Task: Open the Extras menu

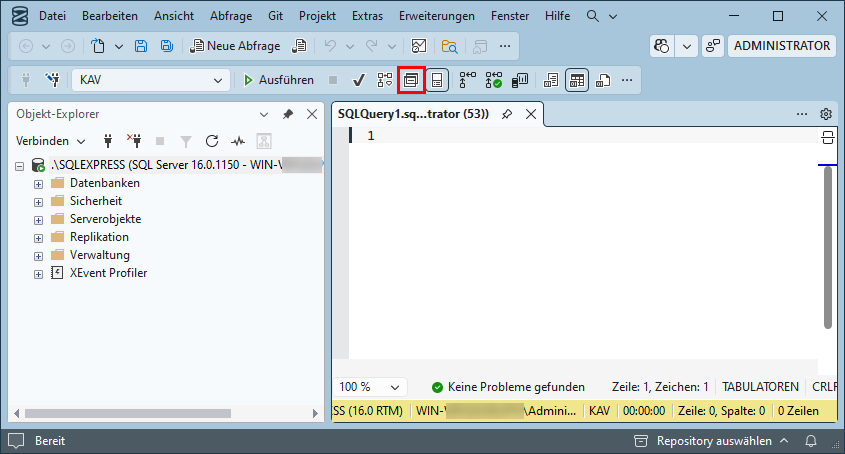Action: point(368,16)
